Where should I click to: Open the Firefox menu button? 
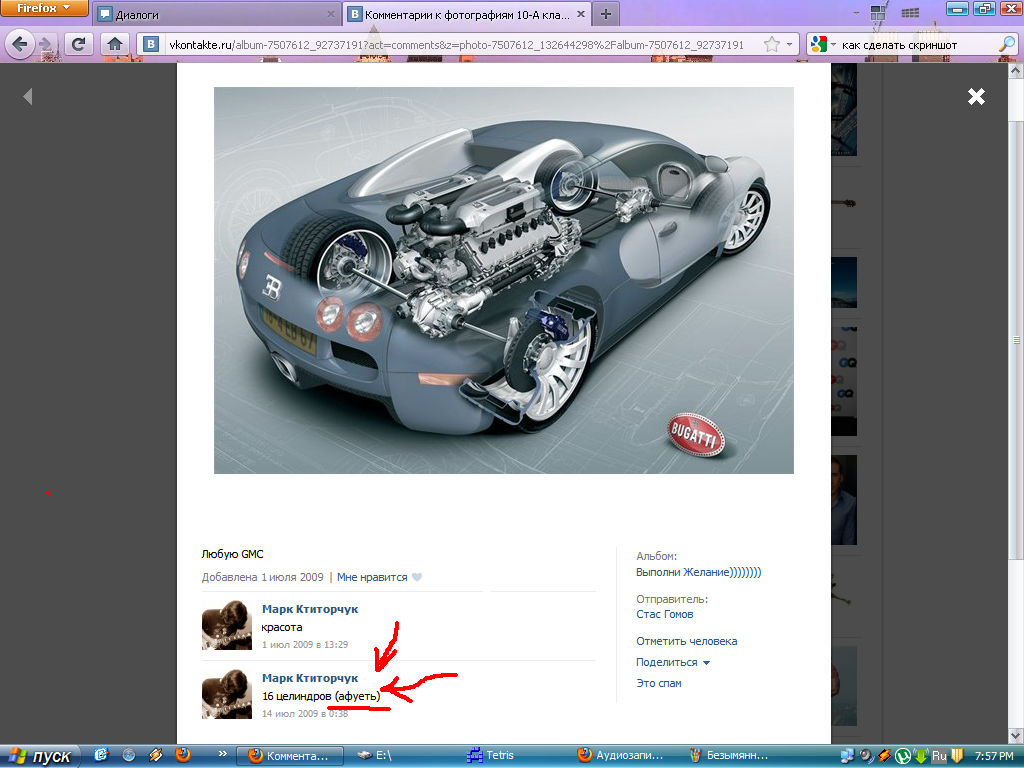44,8
